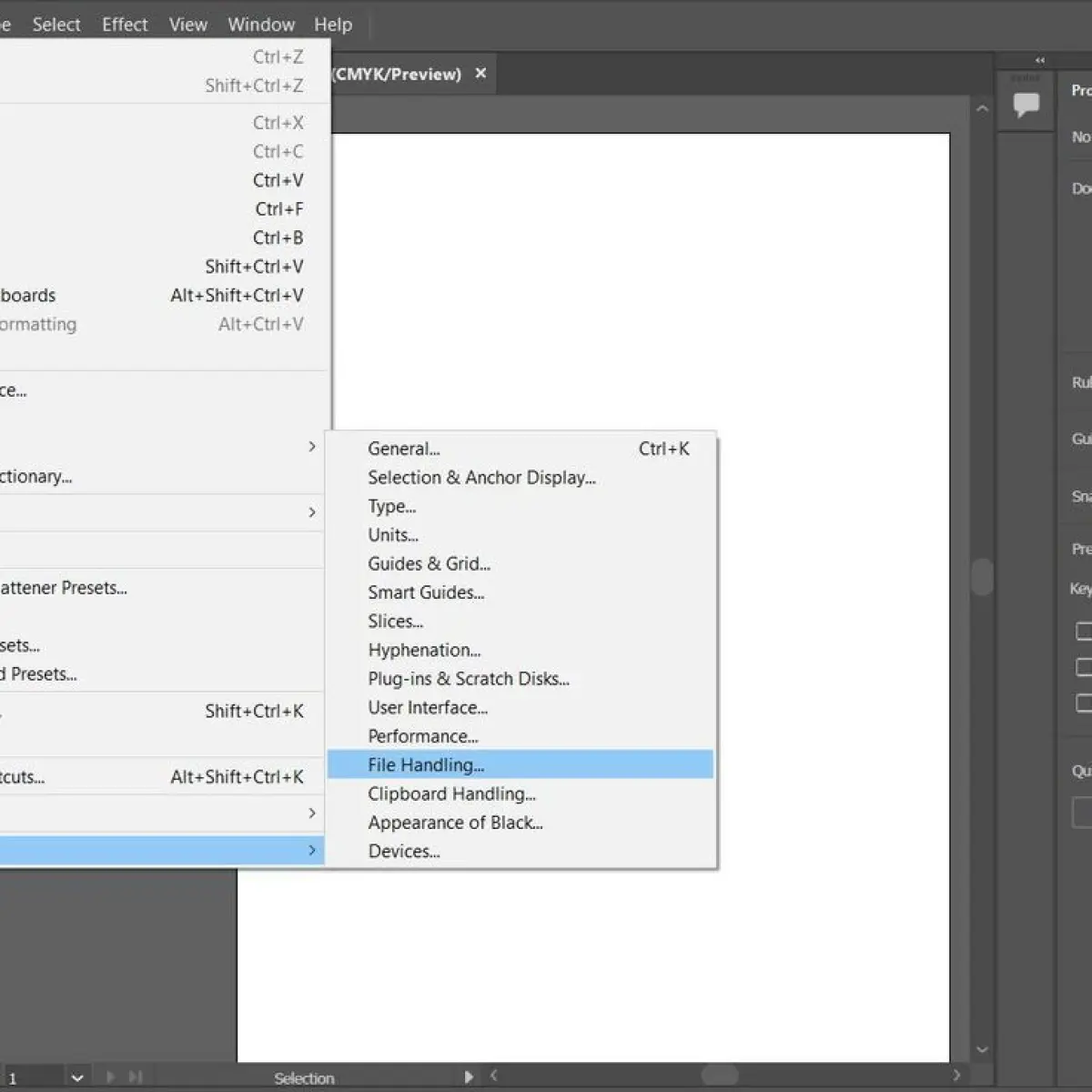Open the Help menu
The height and width of the screenshot is (1092, 1092).
coord(333,25)
